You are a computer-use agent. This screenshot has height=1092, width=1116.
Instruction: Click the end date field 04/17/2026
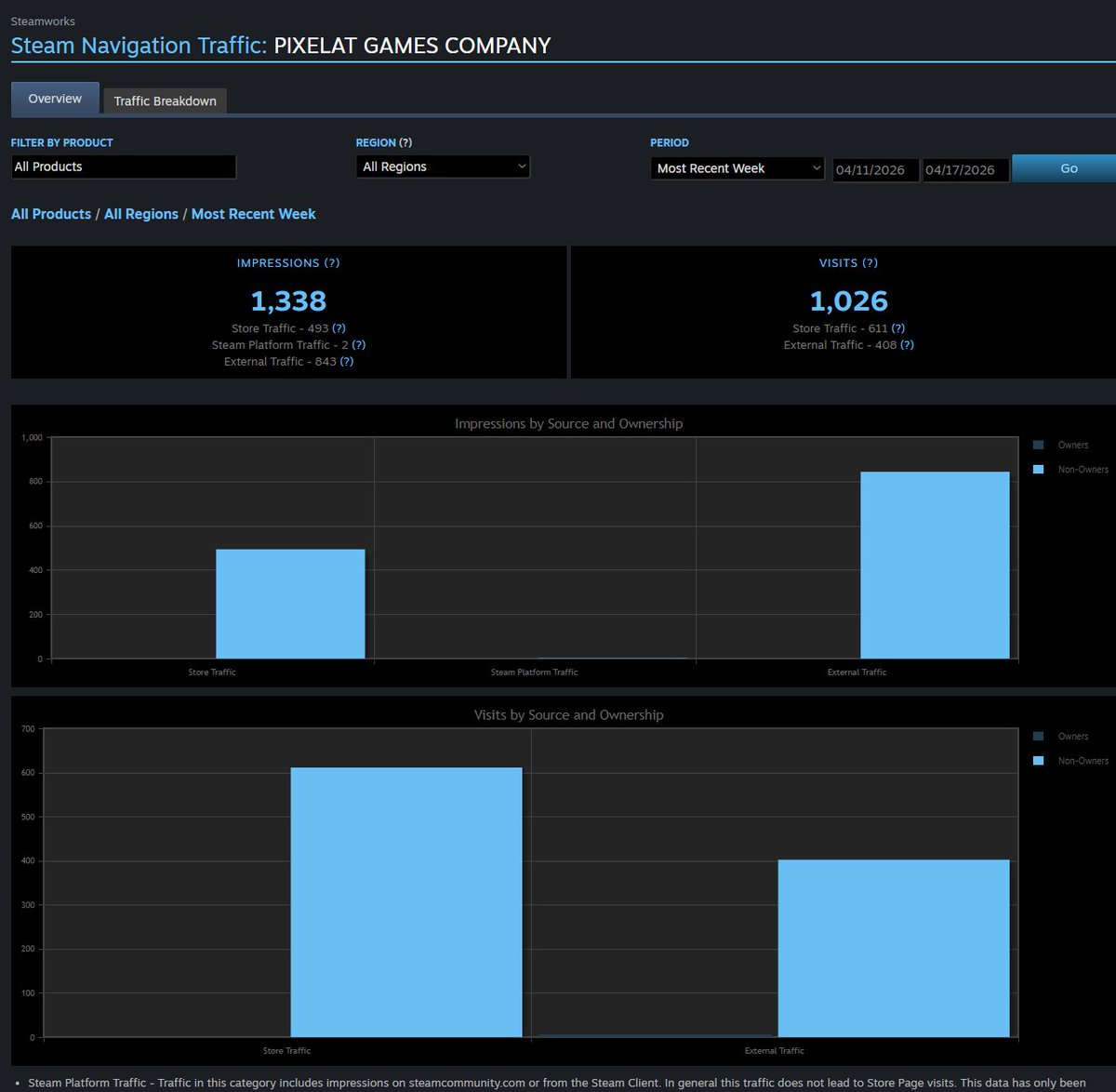pyautogui.click(x=965, y=170)
